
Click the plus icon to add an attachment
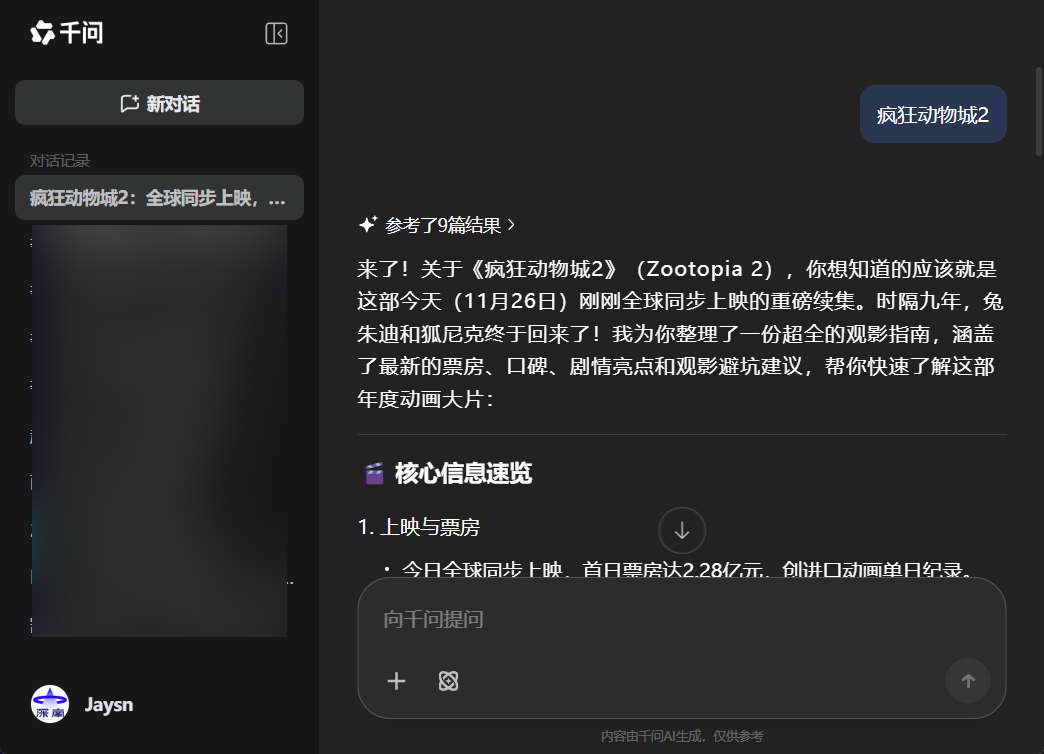tap(396, 681)
